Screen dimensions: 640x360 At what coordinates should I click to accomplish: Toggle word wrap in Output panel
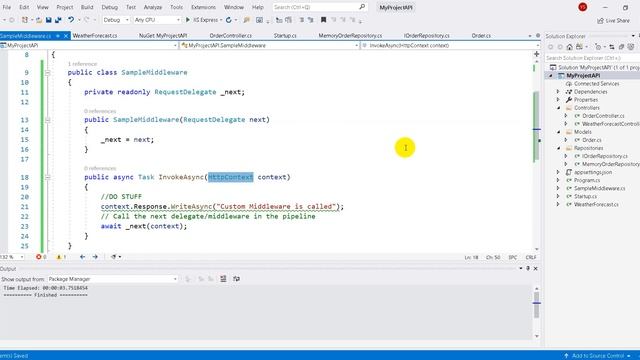tap(236, 279)
